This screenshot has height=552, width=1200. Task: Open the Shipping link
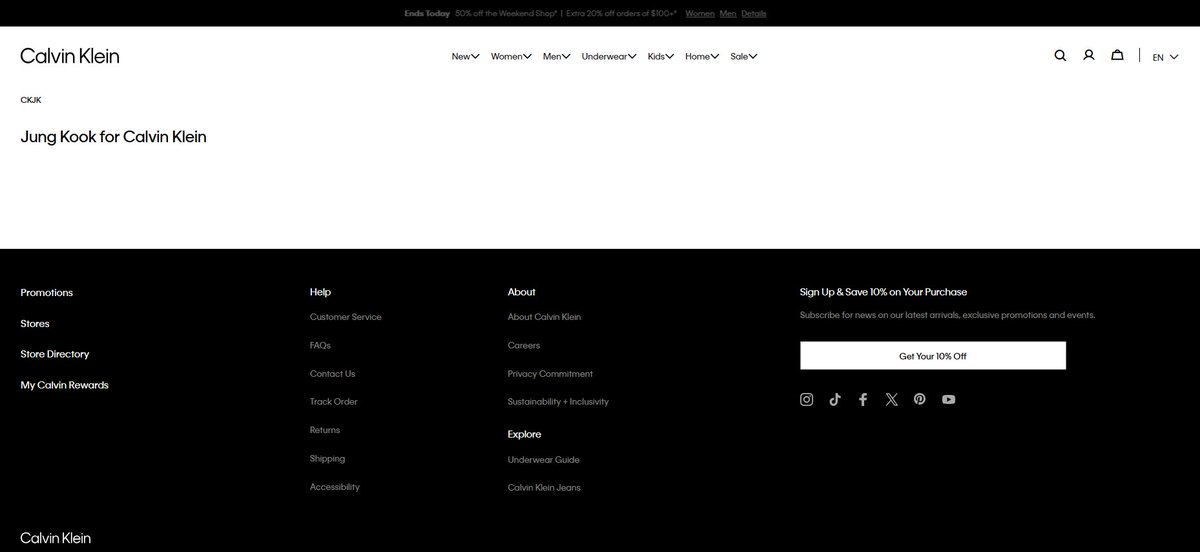tap(328, 459)
